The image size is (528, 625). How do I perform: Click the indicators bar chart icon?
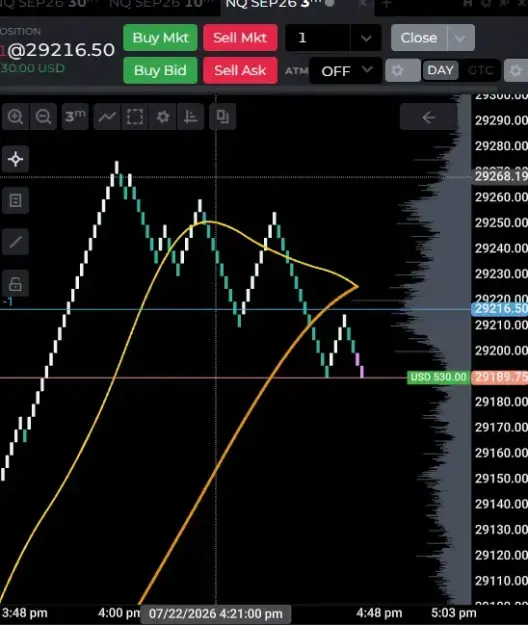tap(190, 117)
